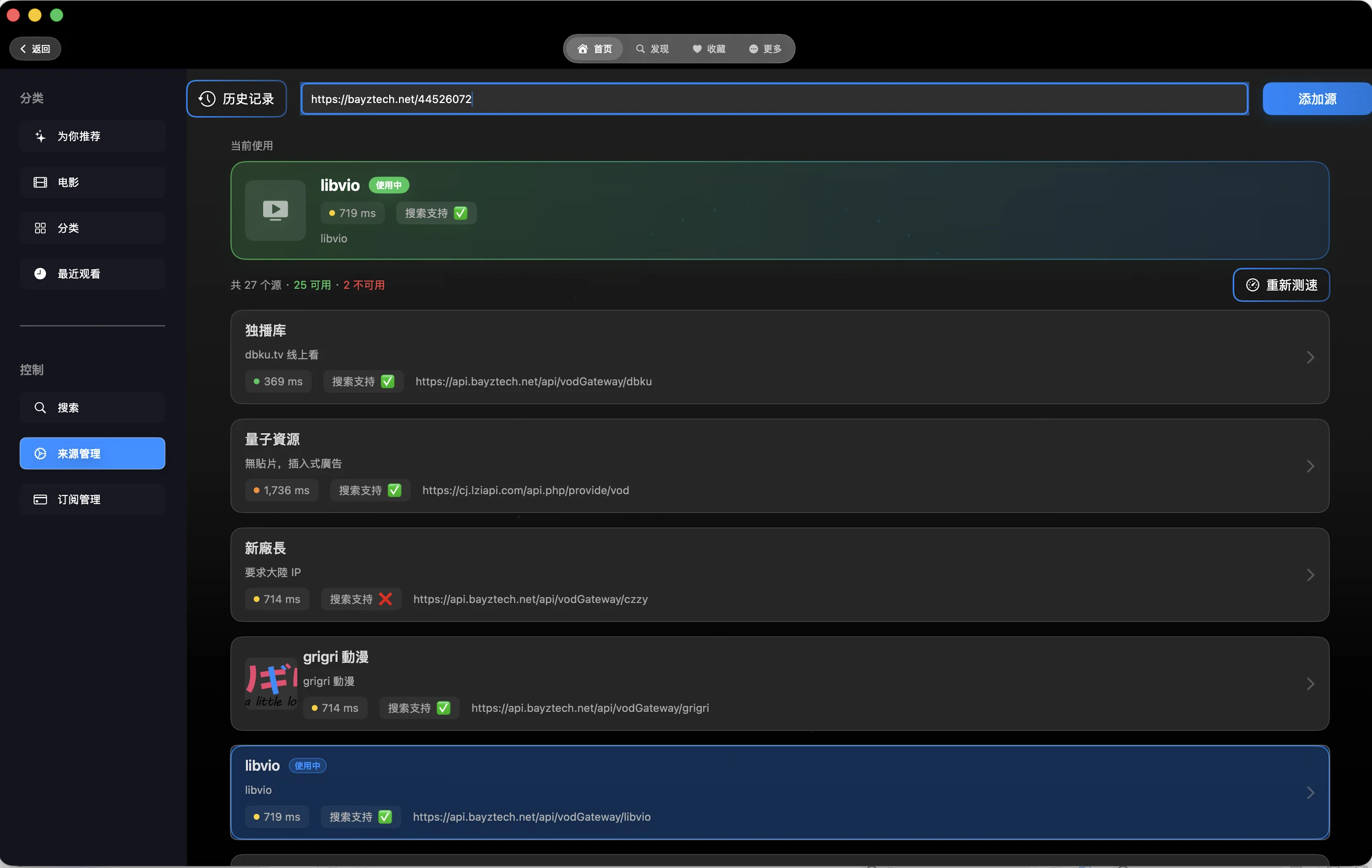
Task: Open 最近观看 recently watched
Action: point(92,274)
